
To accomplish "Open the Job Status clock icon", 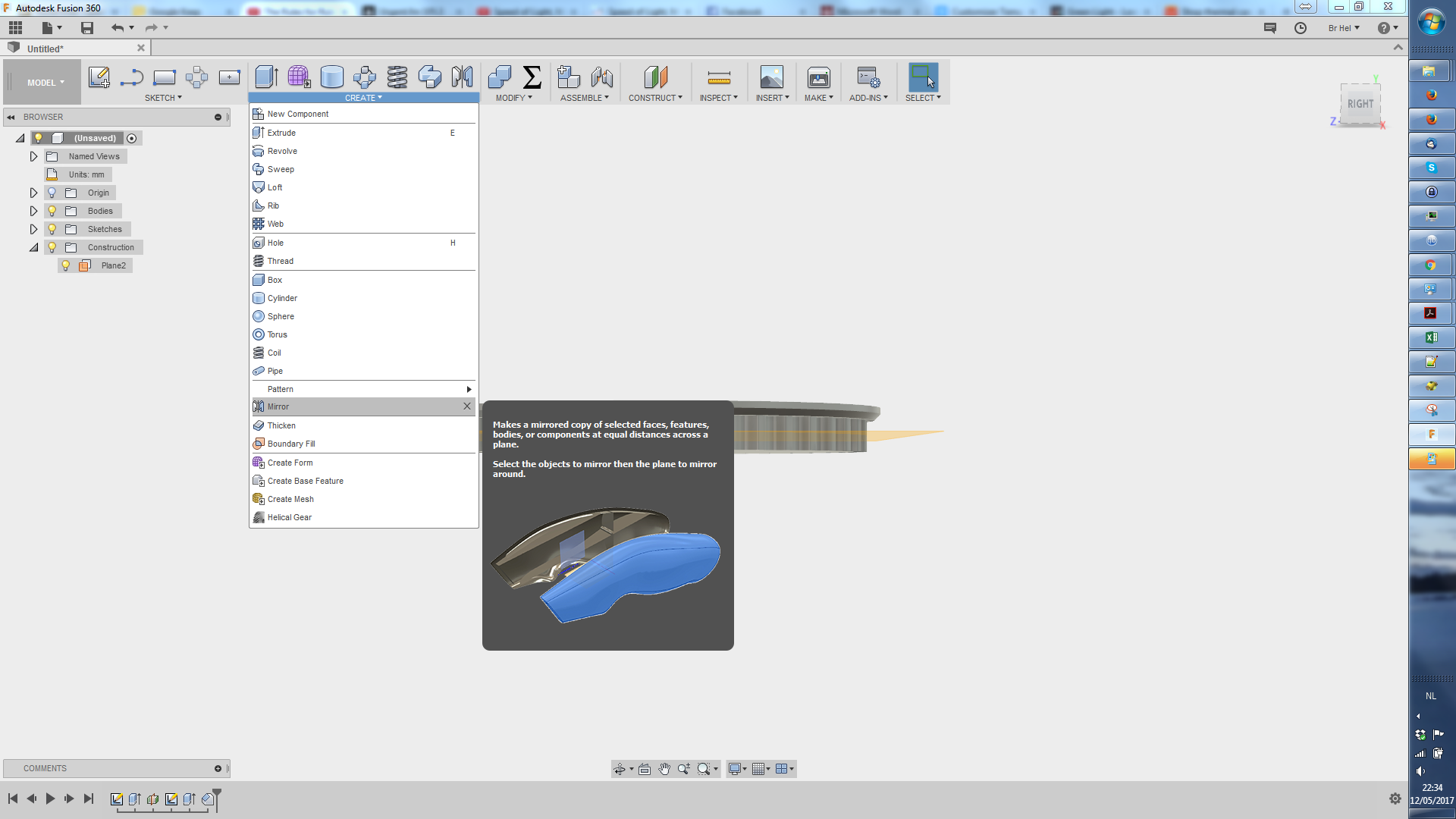I will pos(1301,28).
